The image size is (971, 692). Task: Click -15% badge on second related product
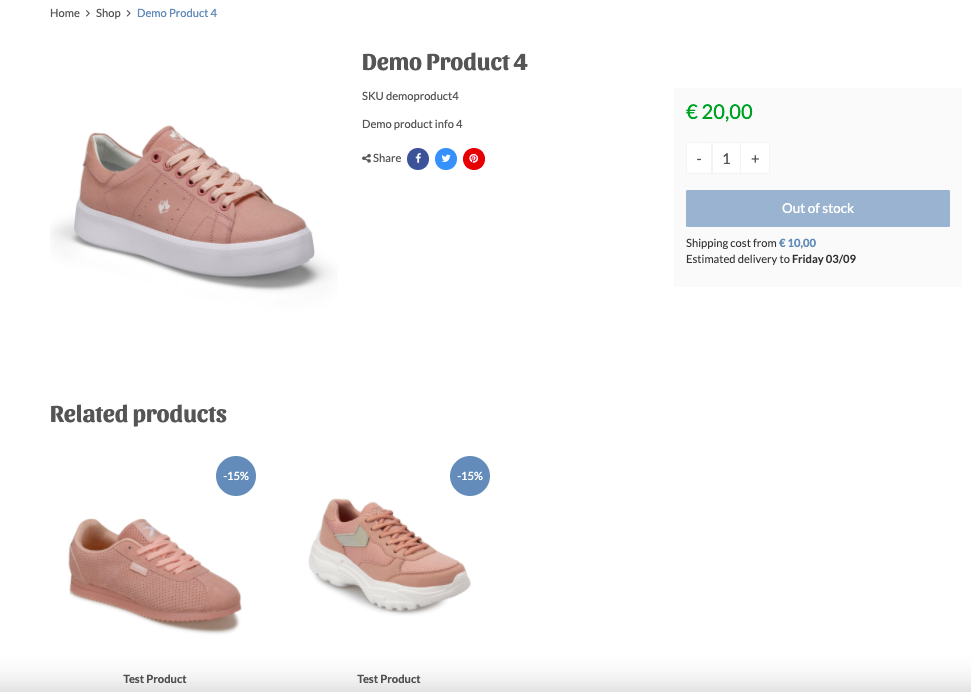pyautogui.click(x=470, y=476)
